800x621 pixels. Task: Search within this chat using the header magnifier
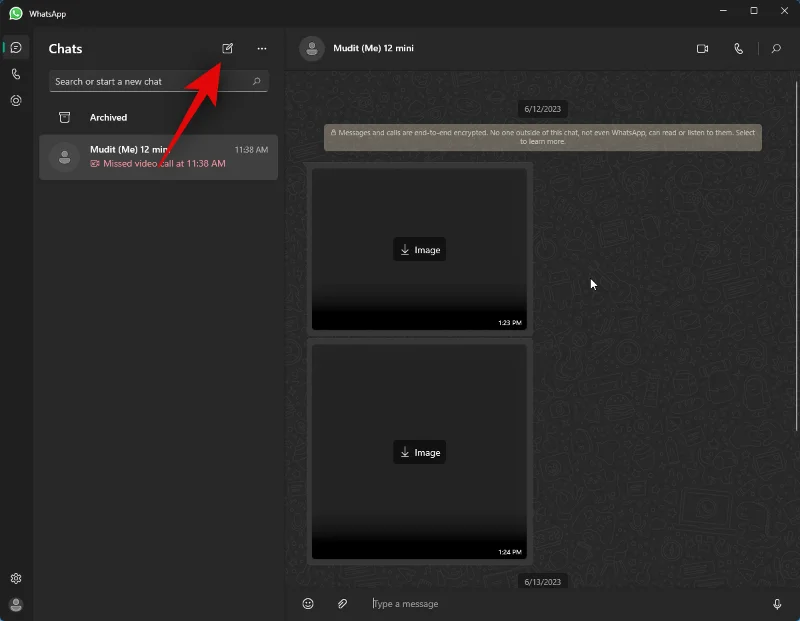[x=776, y=48]
